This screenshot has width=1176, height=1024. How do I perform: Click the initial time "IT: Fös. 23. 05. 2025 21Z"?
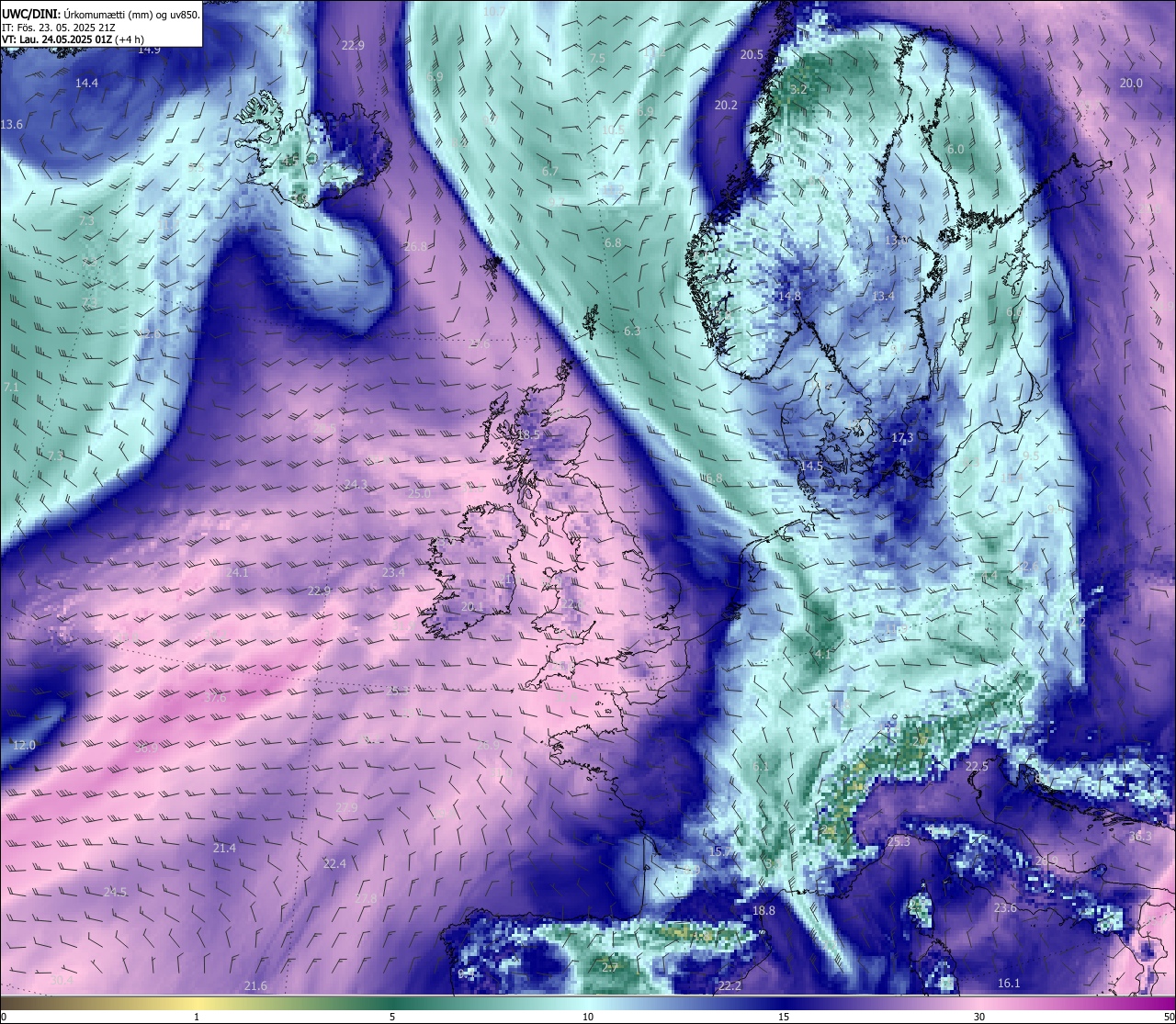pyautogui.click(x=57, y=27)
